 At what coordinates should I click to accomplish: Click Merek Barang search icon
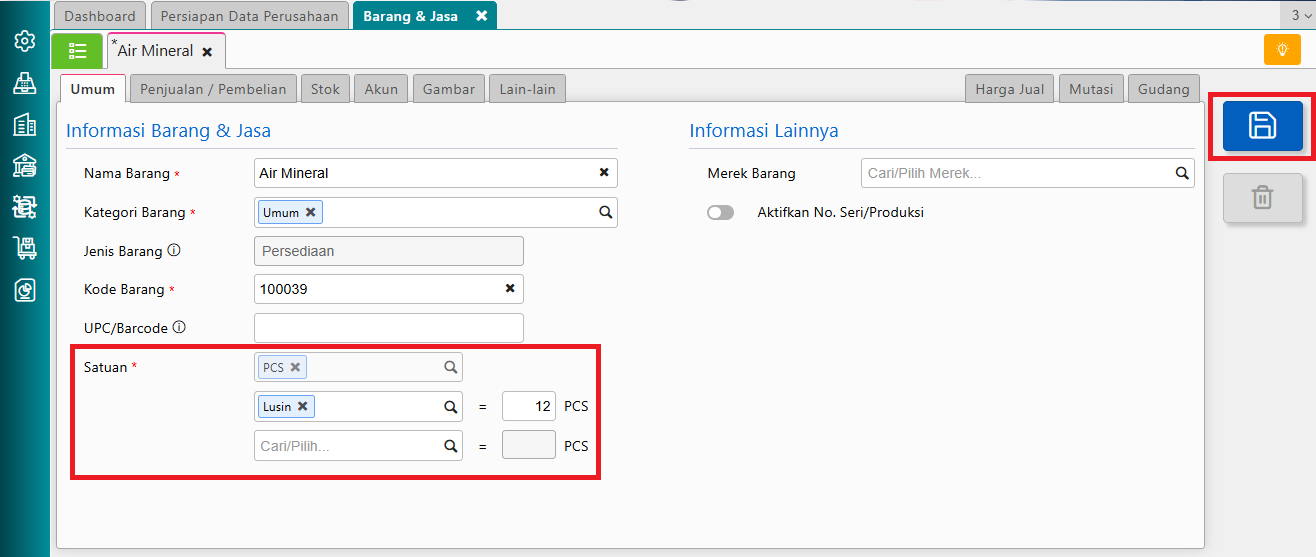tap(1182, 173)
